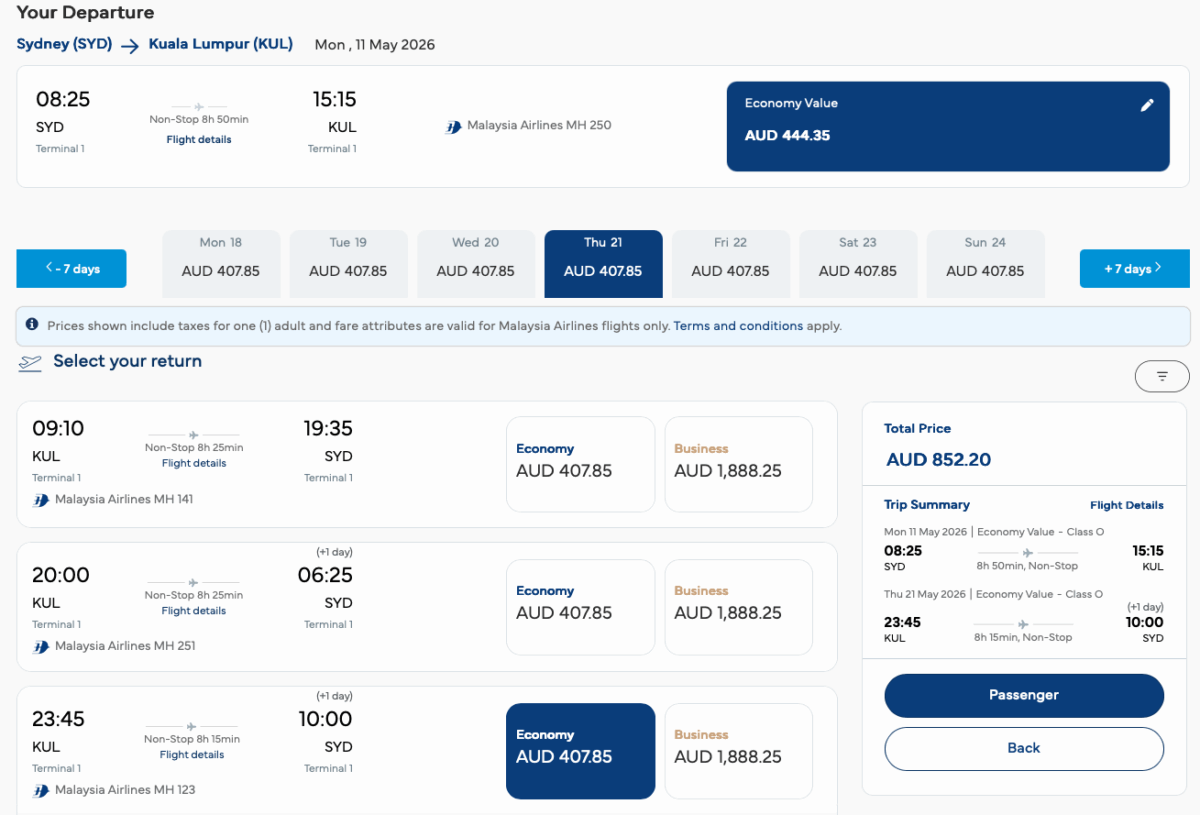Open the filter icon button
Viewport: 1200px width, 815px height.
[1162, 376]
